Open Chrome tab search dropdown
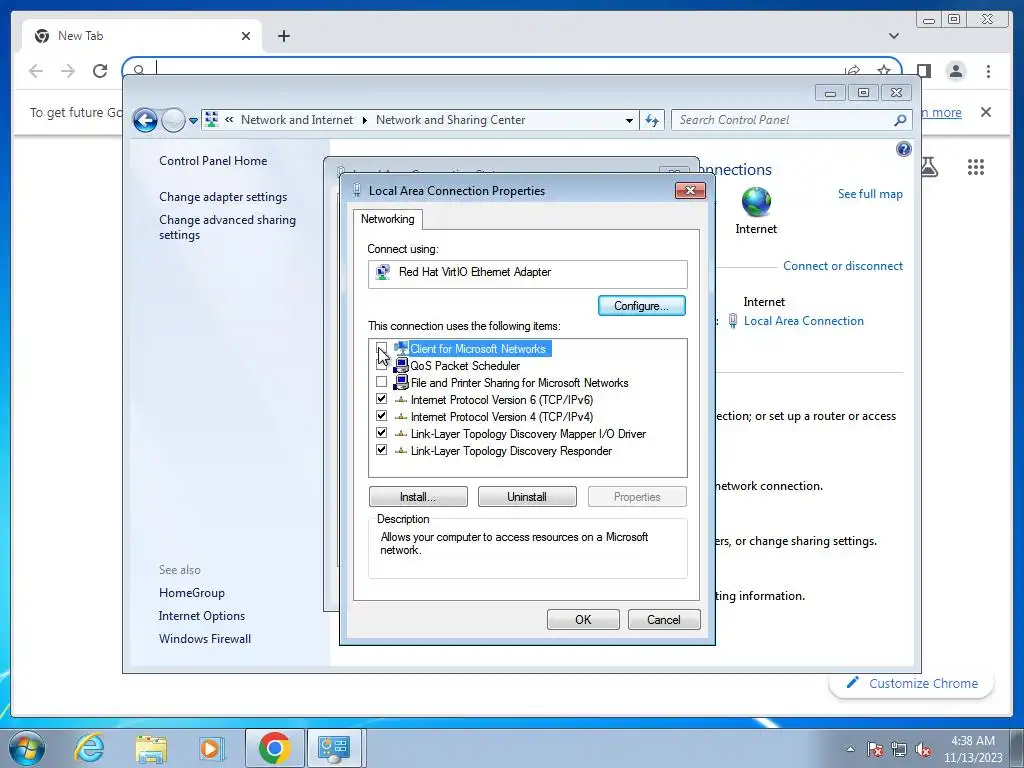Screen dimensions: 1024x768 click(x=894, y=36)
